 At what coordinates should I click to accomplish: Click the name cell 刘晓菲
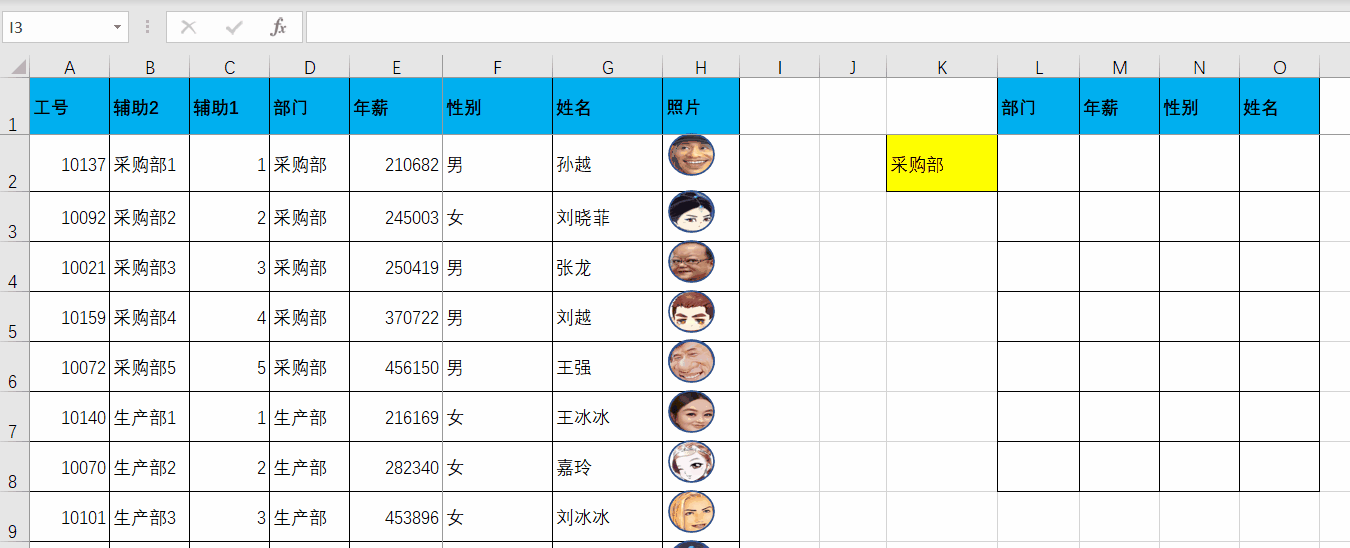point(607,217)
